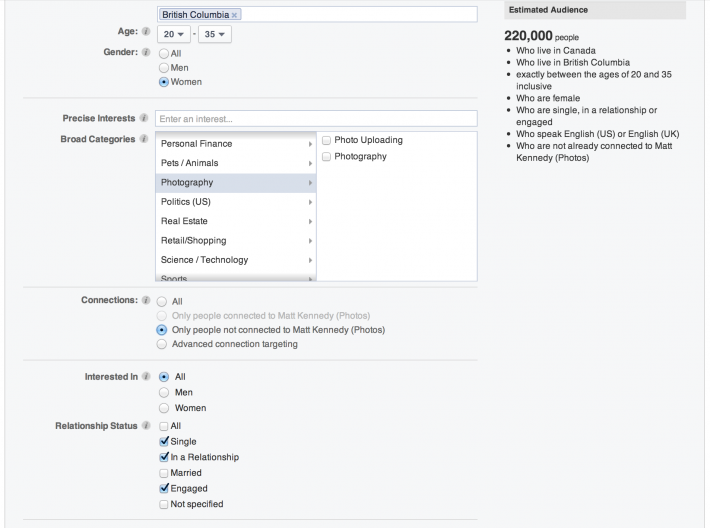Select Pets / Animals broad category

tap(236, 163)
